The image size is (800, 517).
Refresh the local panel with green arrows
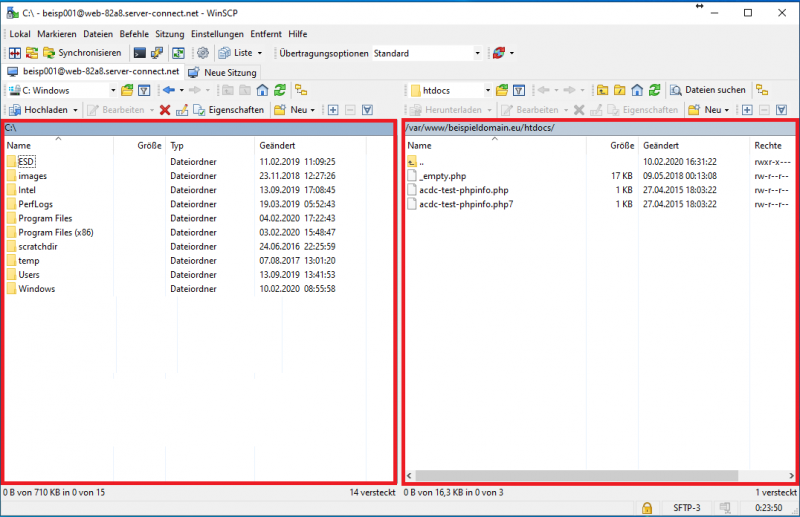tap(280, 91)
